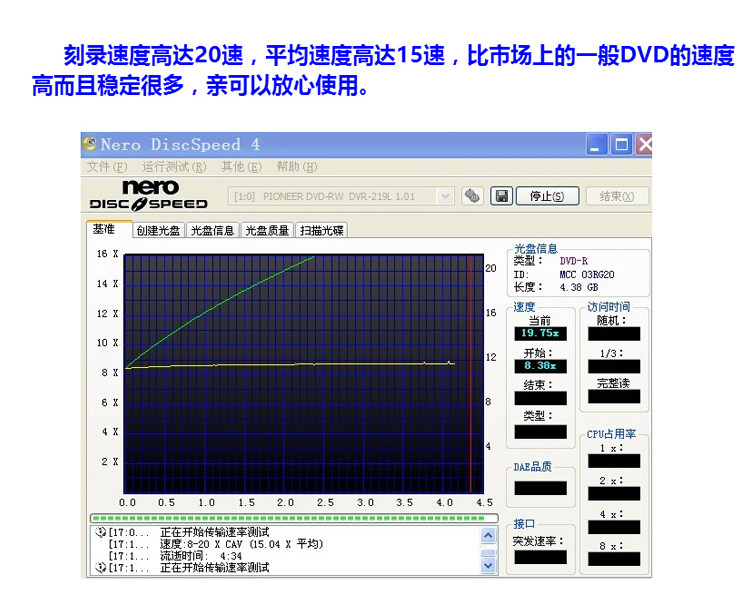Click the CPU 2 x usage box
Viewport: 750px width, 608px height.
[x=614, y=494]
